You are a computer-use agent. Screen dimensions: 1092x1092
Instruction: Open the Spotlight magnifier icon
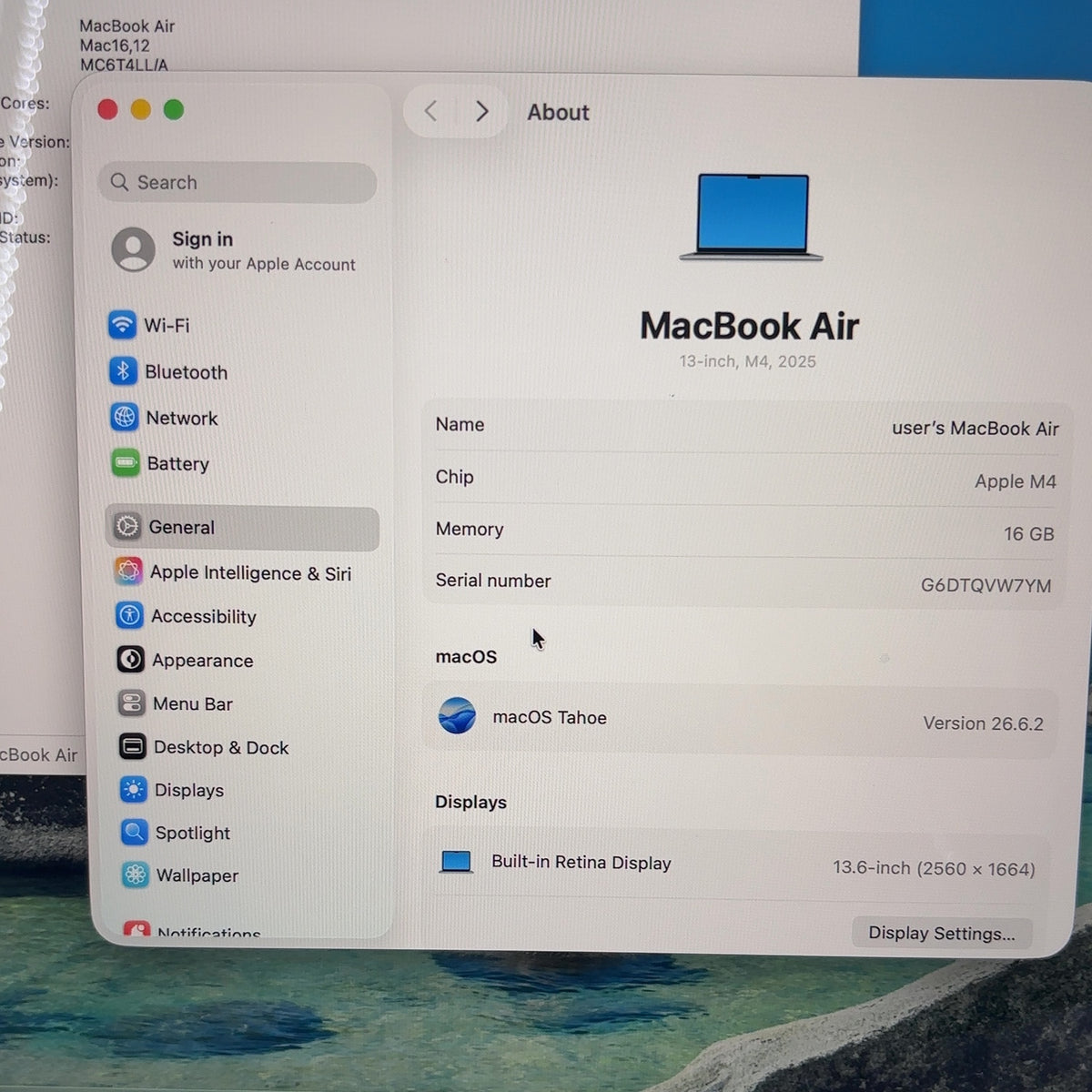pos(134,832)
